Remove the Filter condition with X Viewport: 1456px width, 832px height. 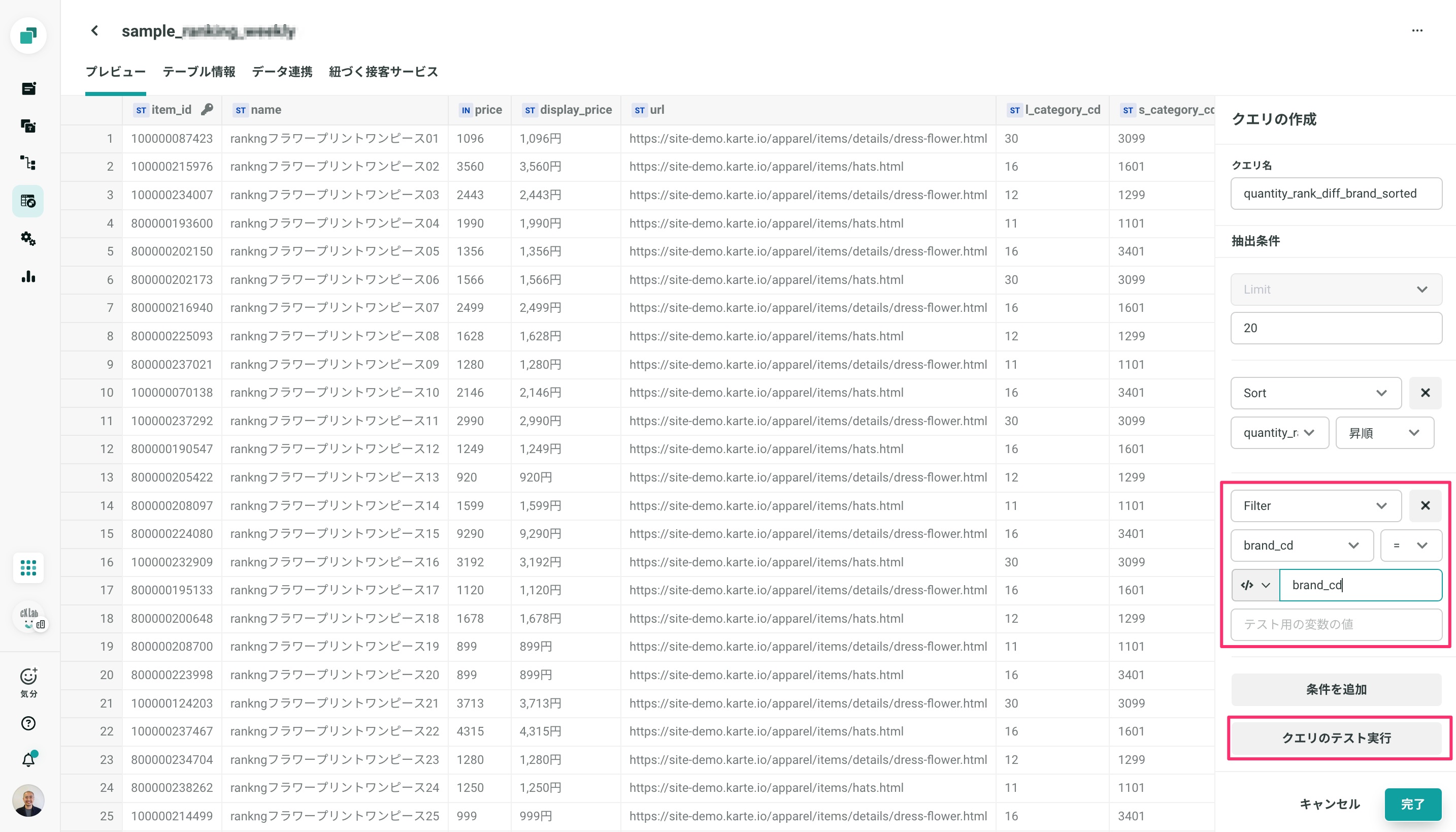(1425, 506)
